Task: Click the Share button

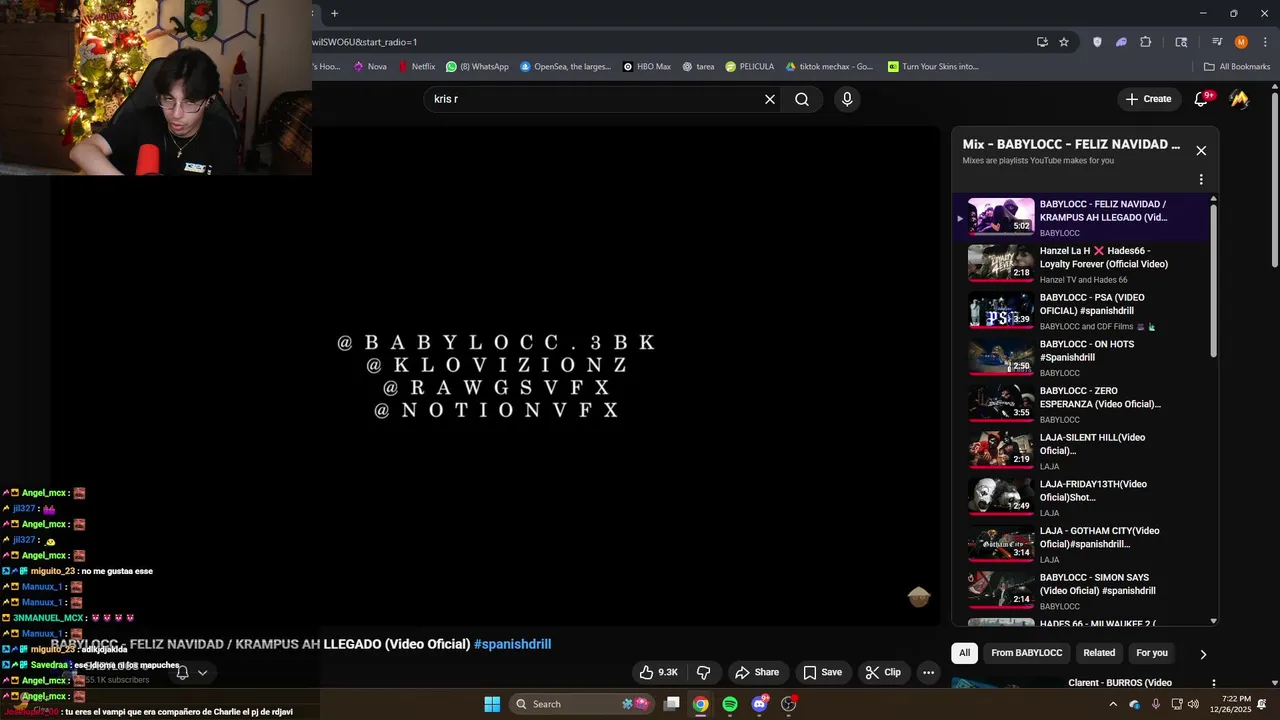Action: [756, 672]
